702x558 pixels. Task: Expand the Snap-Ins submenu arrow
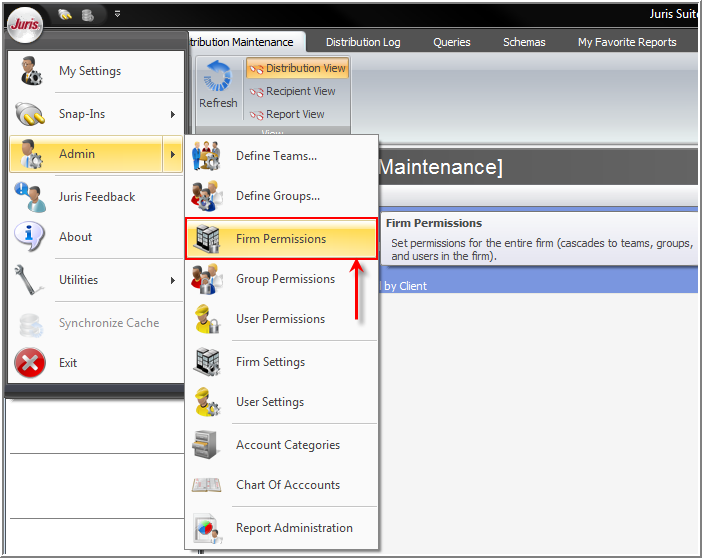coord(173,114)
